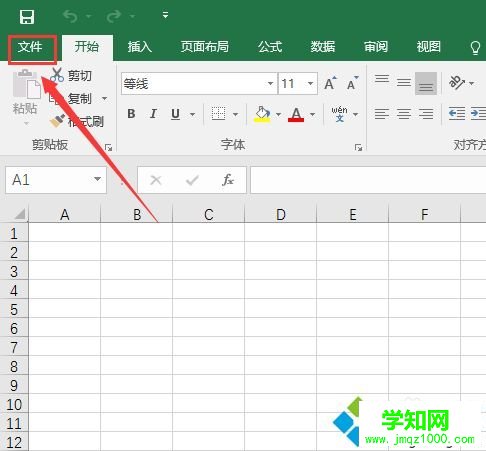Toggle Bold formatting
The height and width of the screenshot is (451, 486).
point(131,114)
